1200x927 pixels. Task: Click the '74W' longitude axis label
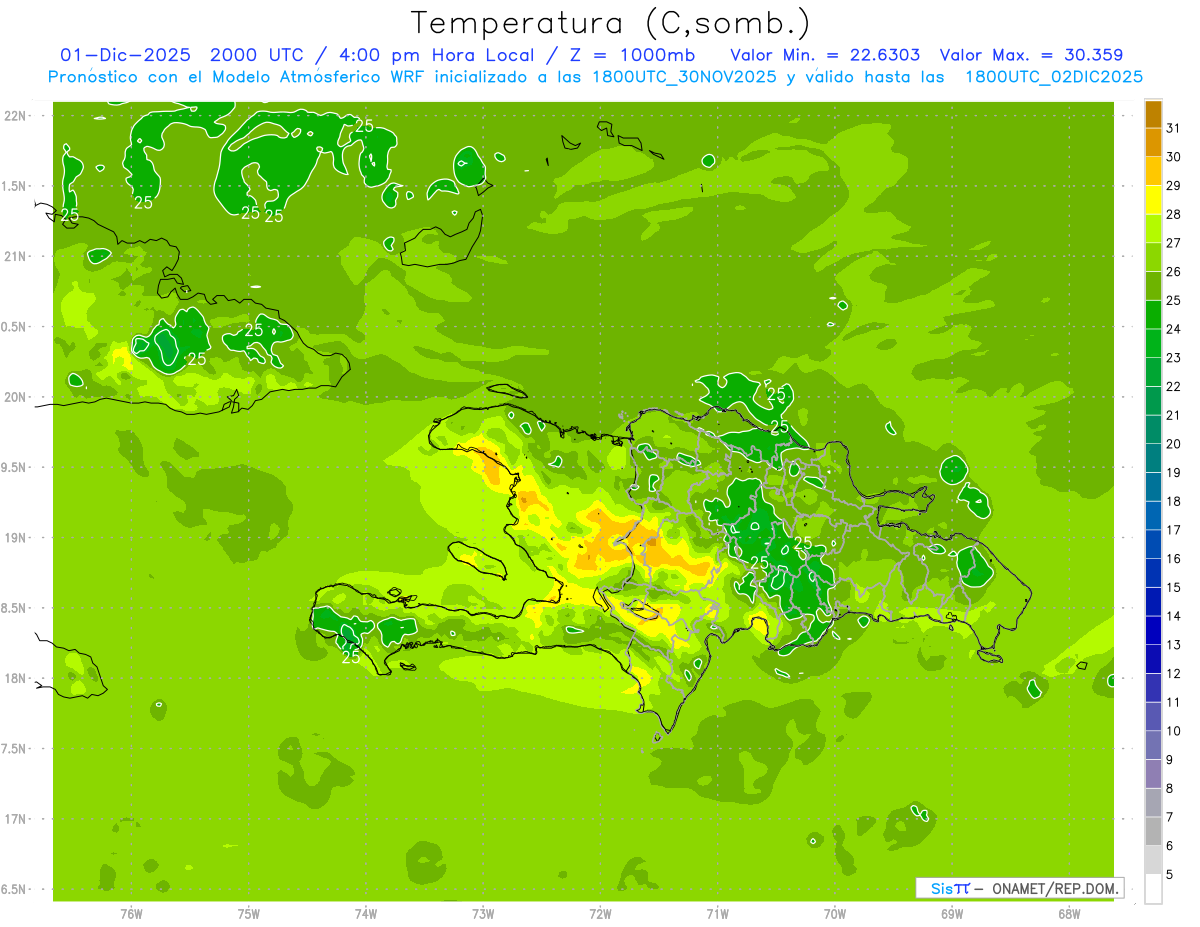[x=366, y=913]
